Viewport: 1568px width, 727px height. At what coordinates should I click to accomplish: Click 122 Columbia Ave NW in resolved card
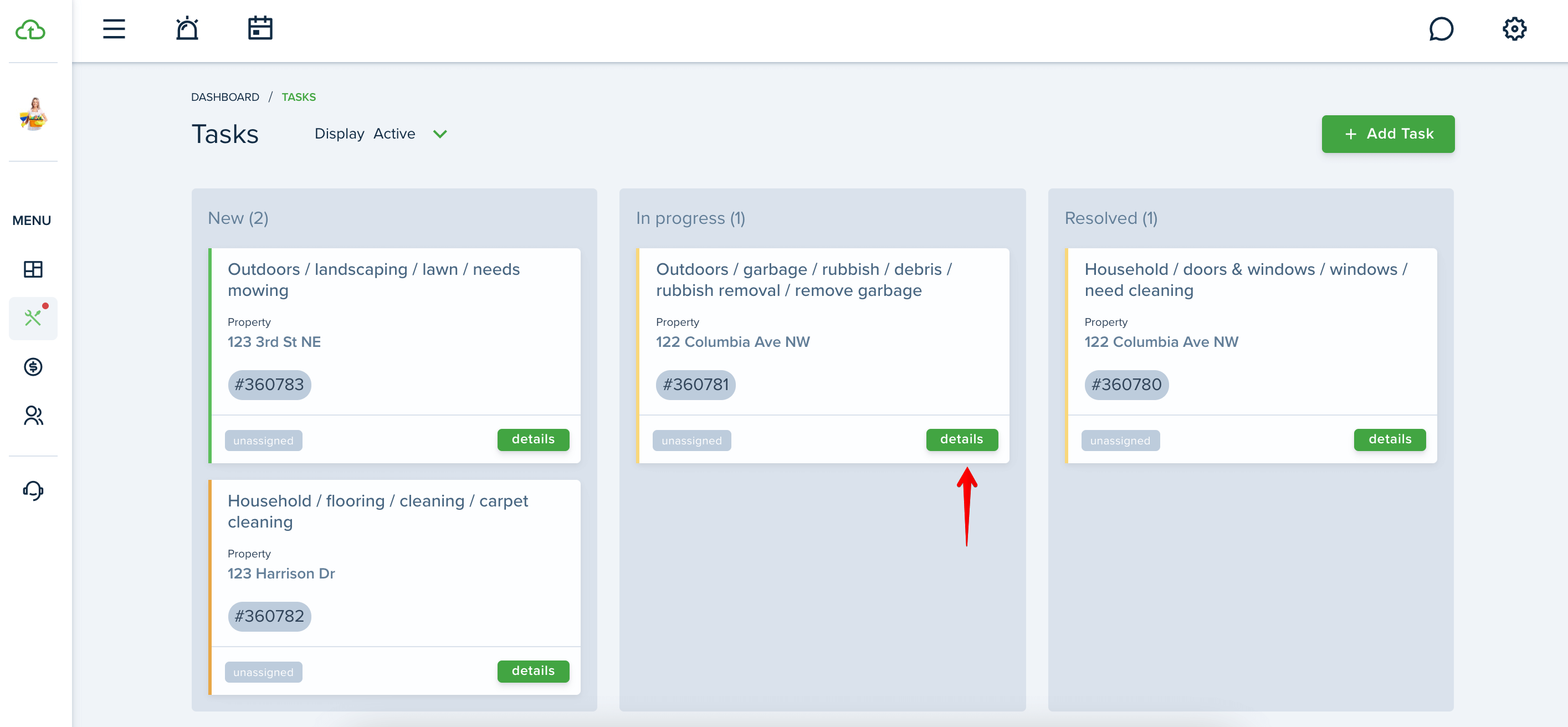click(1161, 342)
